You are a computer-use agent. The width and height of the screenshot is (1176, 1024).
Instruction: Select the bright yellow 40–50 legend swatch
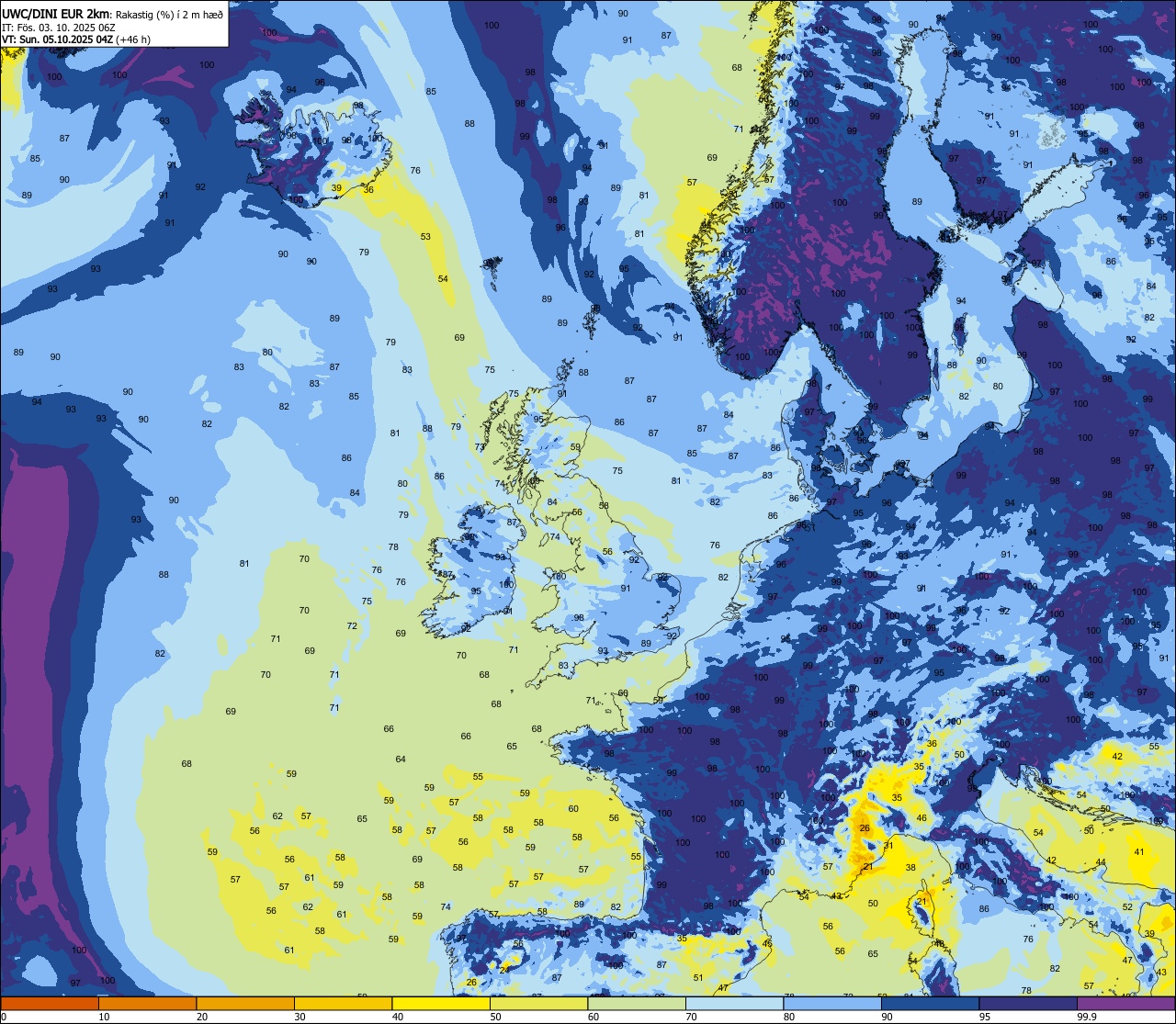(441, 1003)
